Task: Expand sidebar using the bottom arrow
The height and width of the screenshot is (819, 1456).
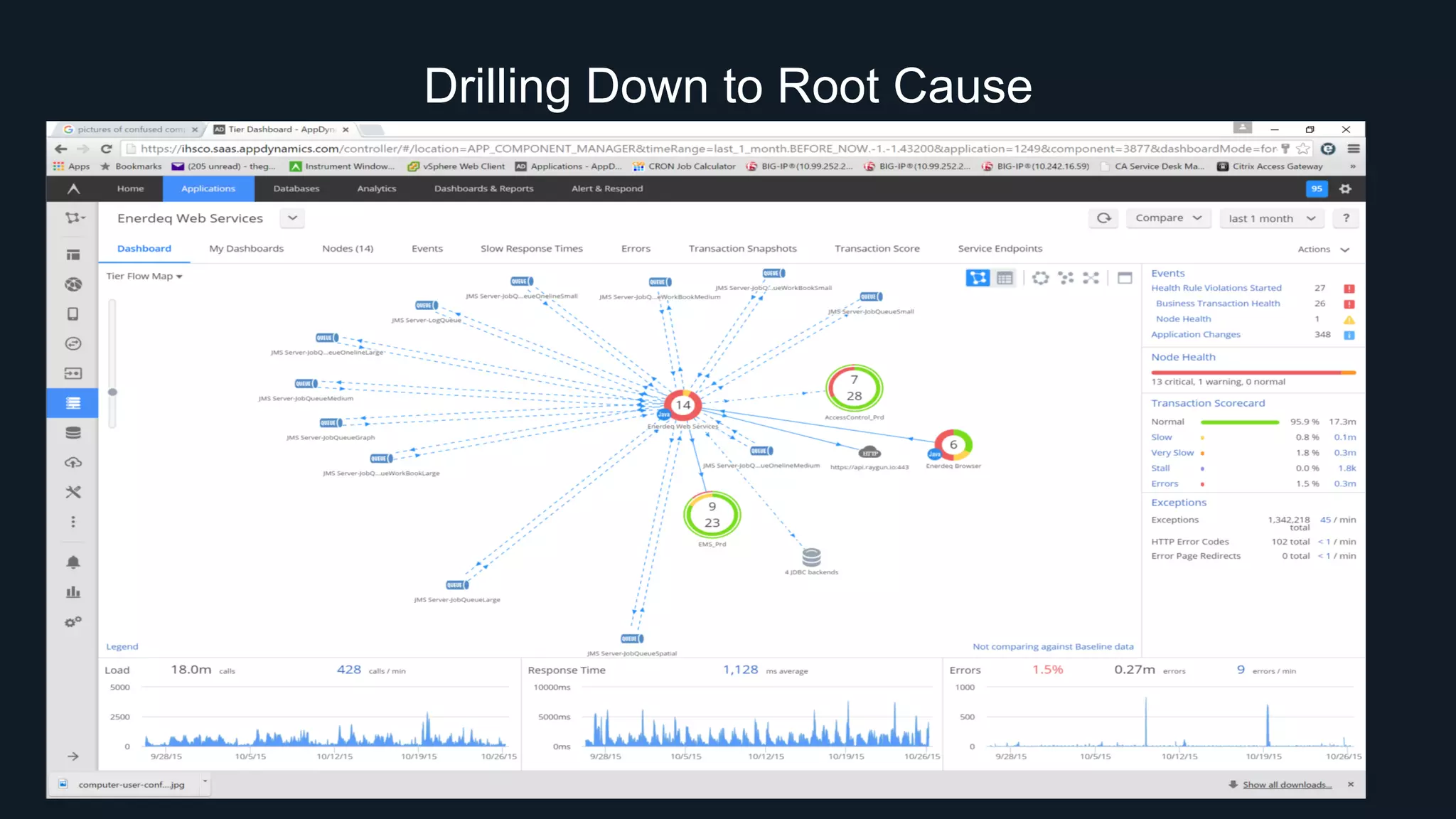Action: click(73, 756)
